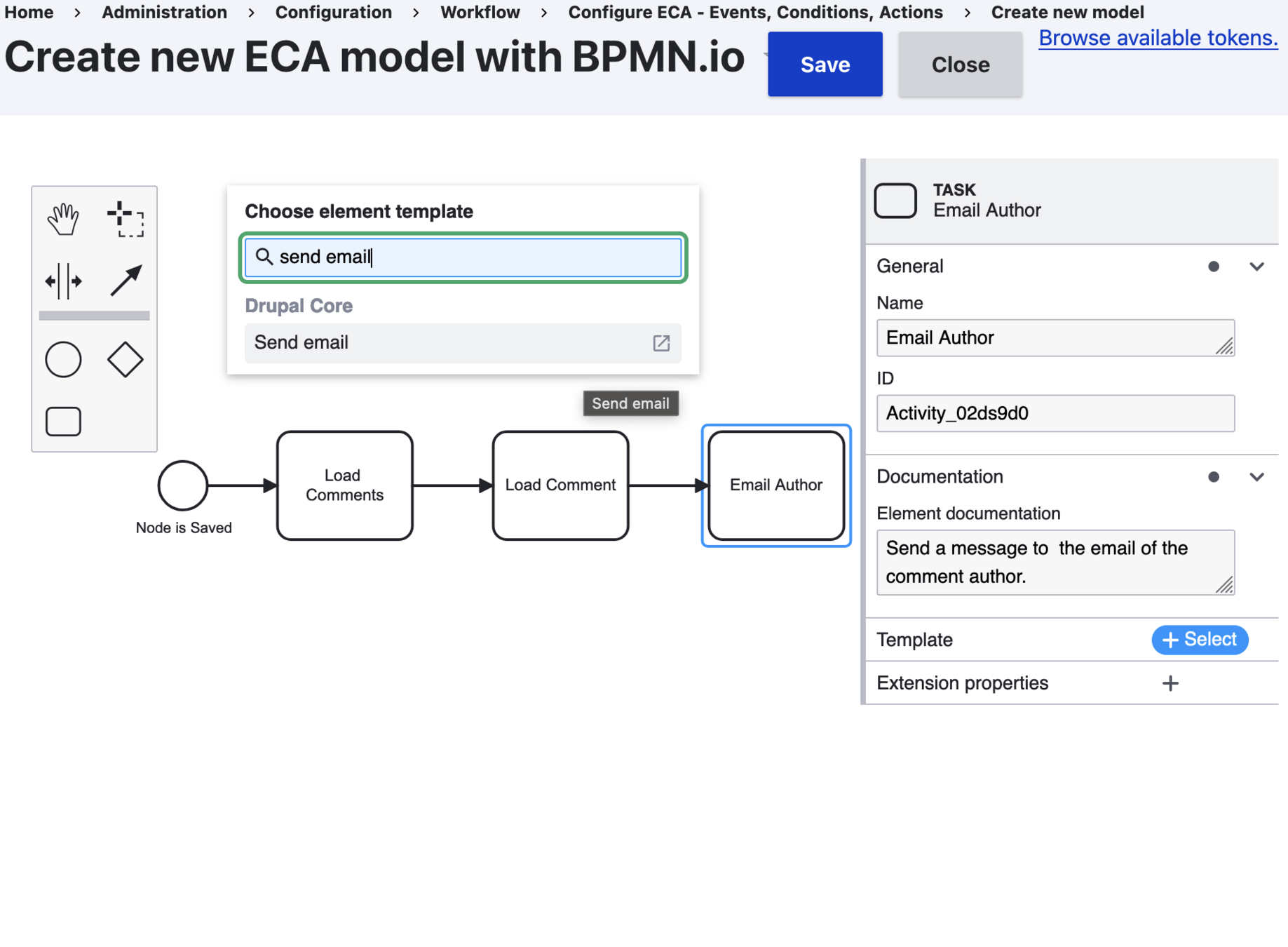This screenshot has height=947, width=1288.
Task: Create a gateway from palette
Action: [126, 360]
